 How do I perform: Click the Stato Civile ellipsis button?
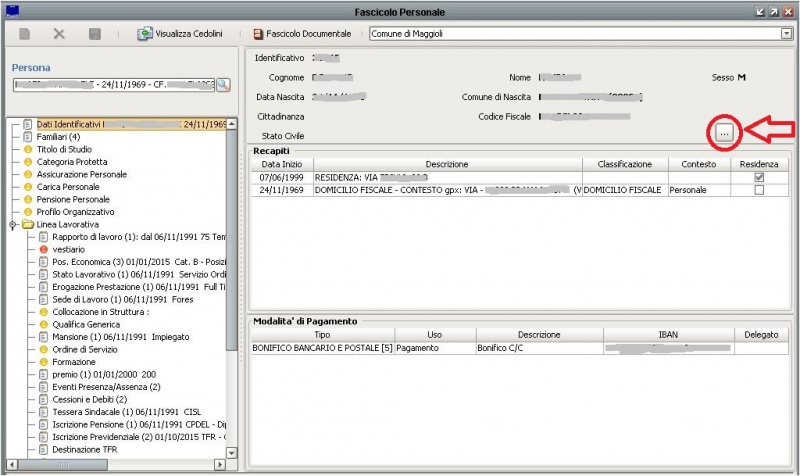coord(724,134)
